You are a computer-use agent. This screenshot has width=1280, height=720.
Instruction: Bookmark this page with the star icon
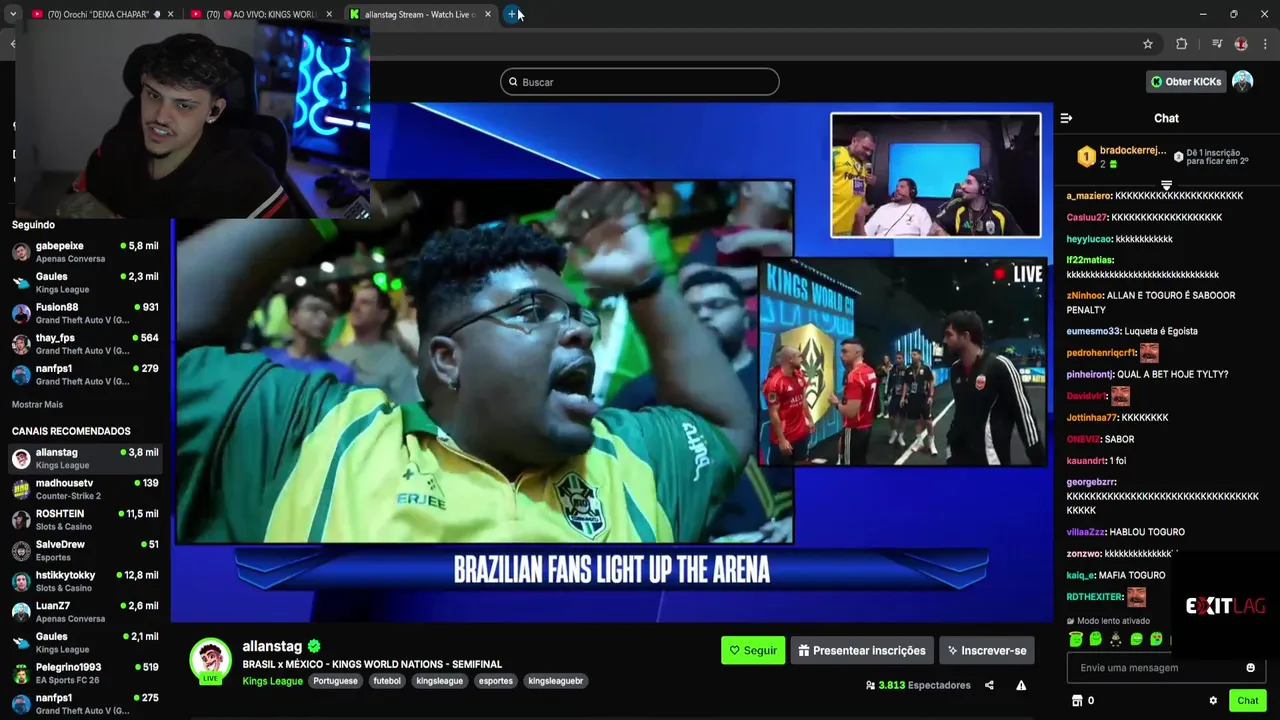1148,44
